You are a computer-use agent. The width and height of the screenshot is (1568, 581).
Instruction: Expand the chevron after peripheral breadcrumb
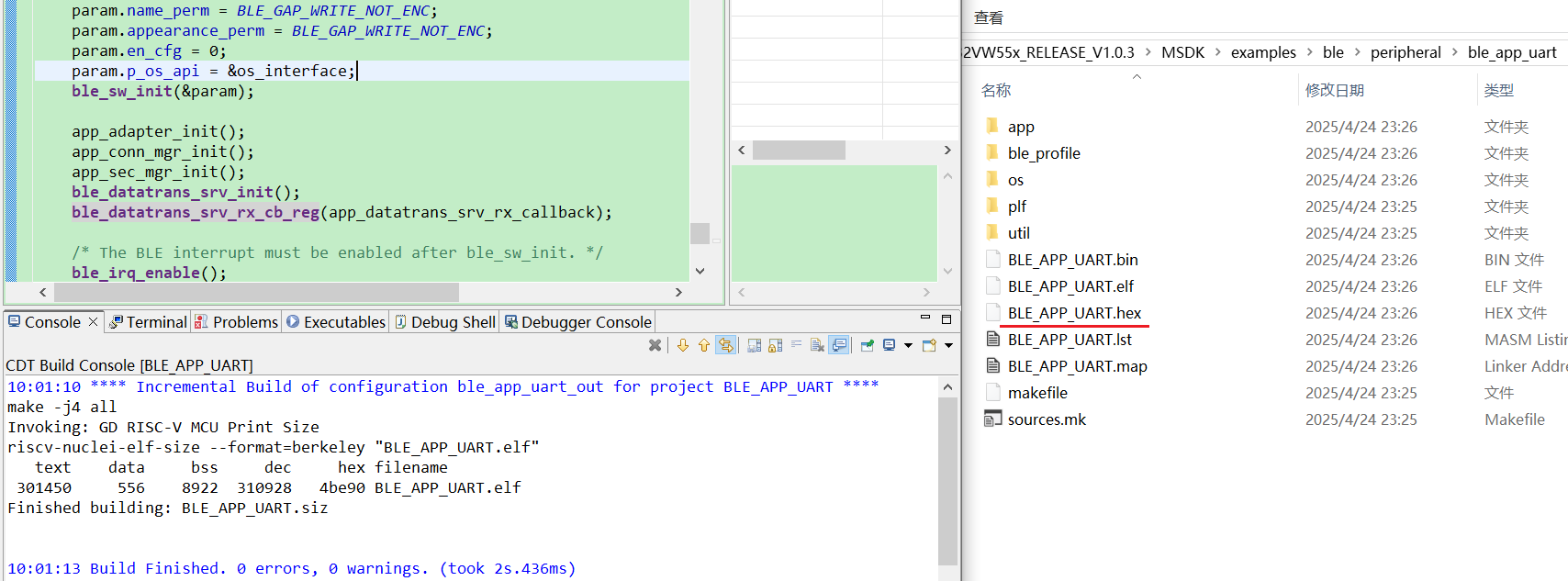click(1454, 52)
